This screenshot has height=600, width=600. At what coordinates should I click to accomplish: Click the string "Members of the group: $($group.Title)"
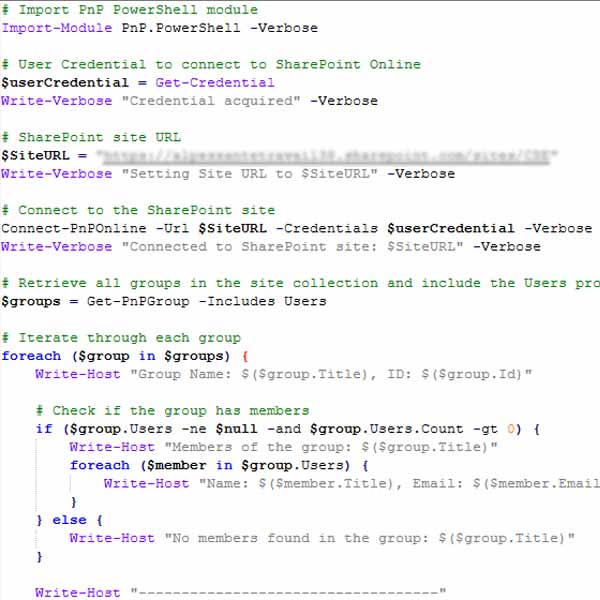tap(331, 447)
